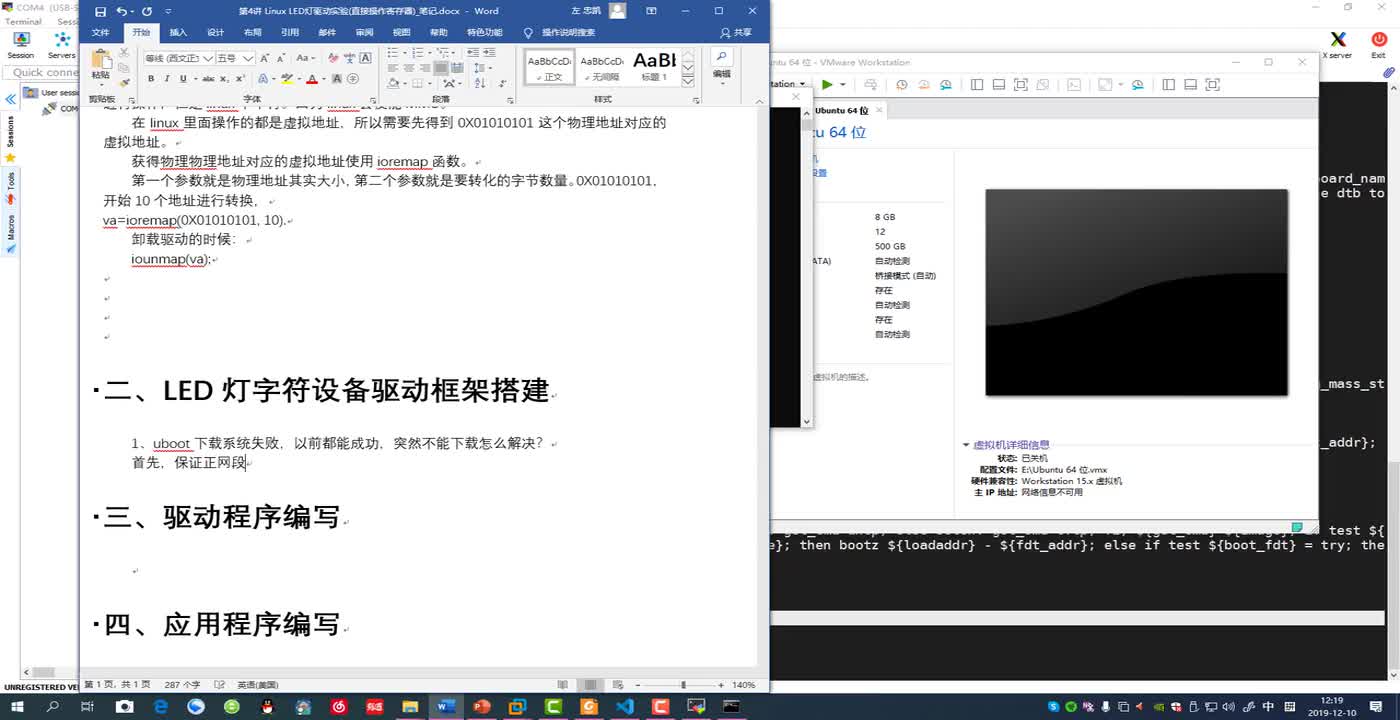Switch to the 视图 ribbon tab

click(401, 32)
